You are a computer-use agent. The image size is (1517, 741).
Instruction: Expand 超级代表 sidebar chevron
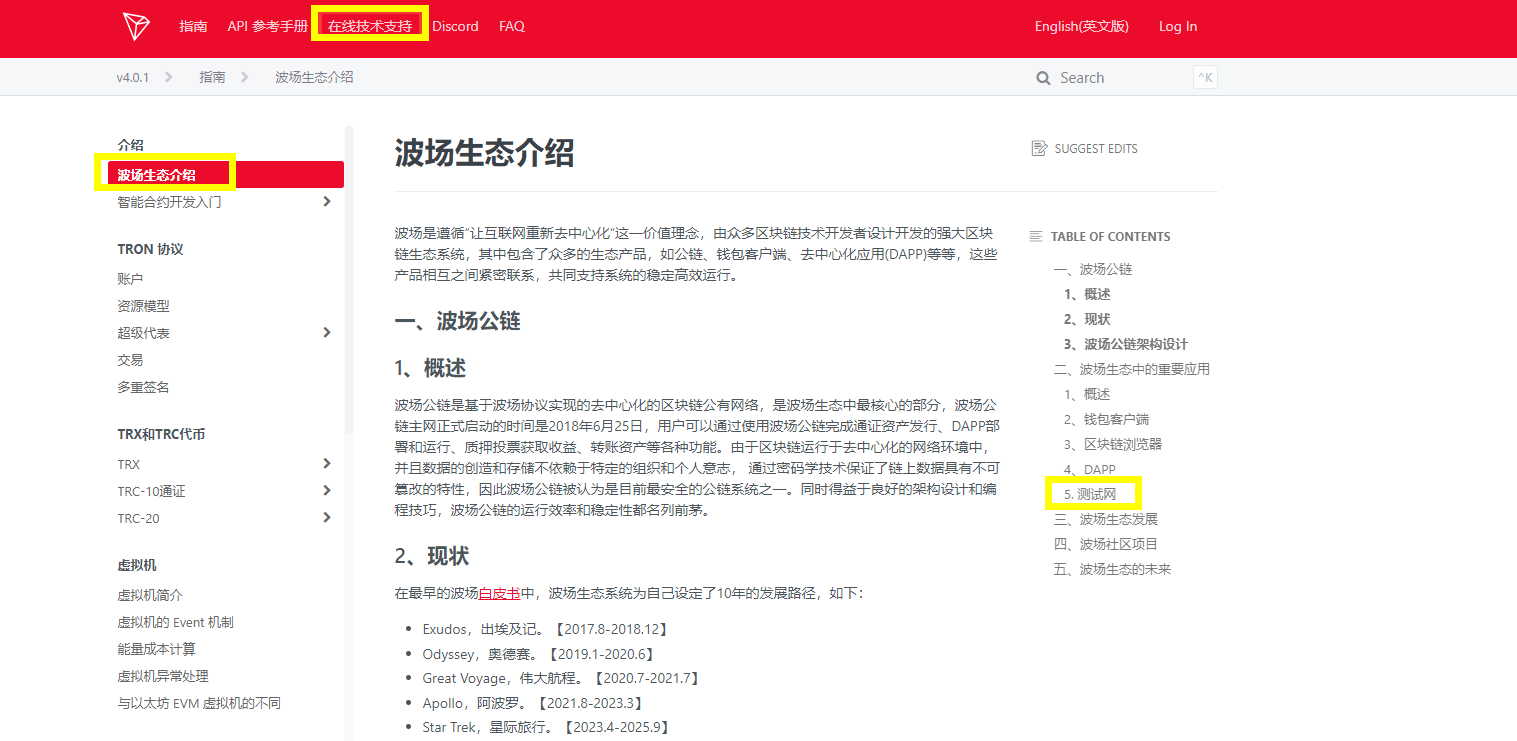(327, 332)
